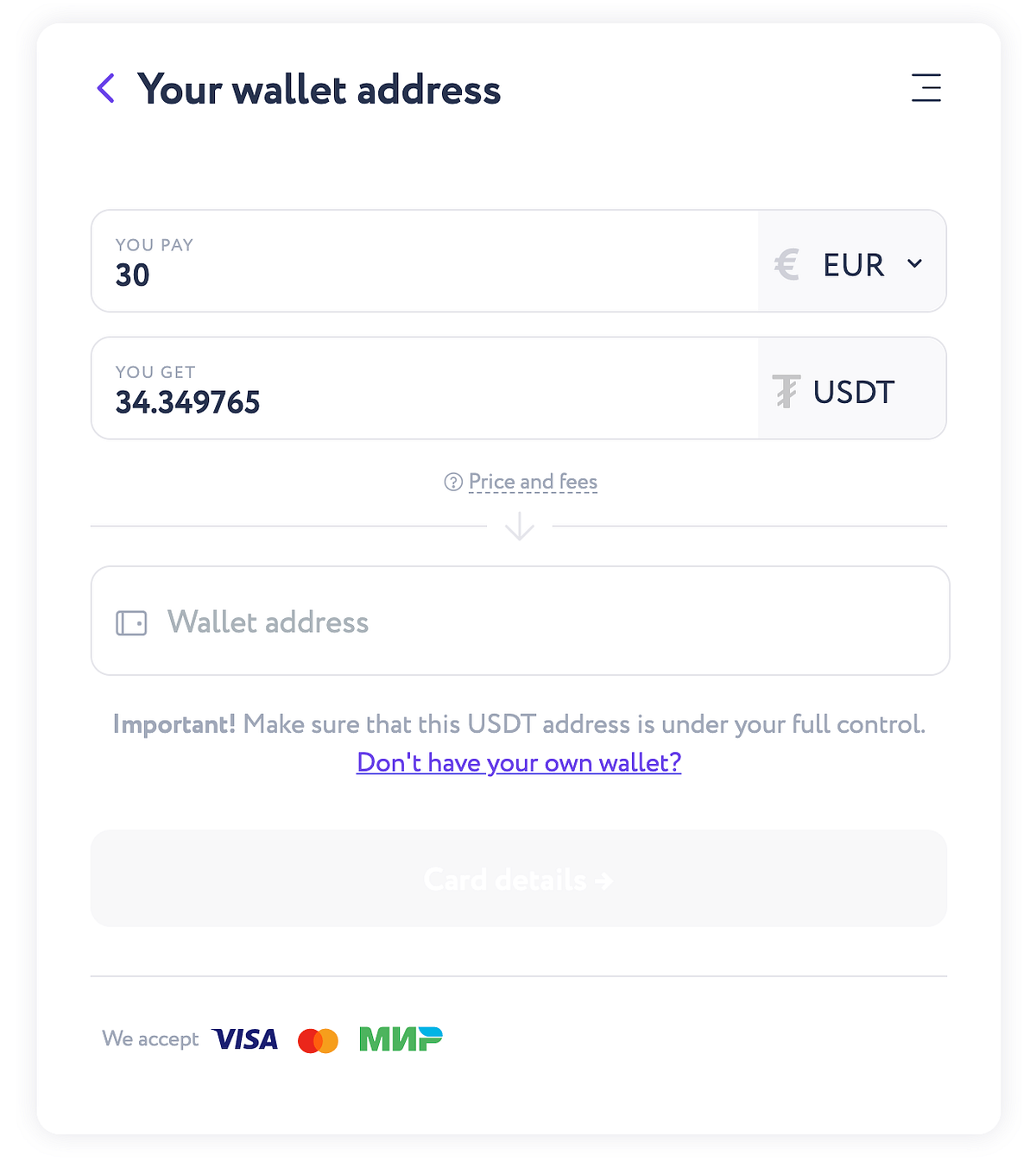The image size is (1036, 1161).
Task: Open the Price and fees details
Action: coord(532,482)
